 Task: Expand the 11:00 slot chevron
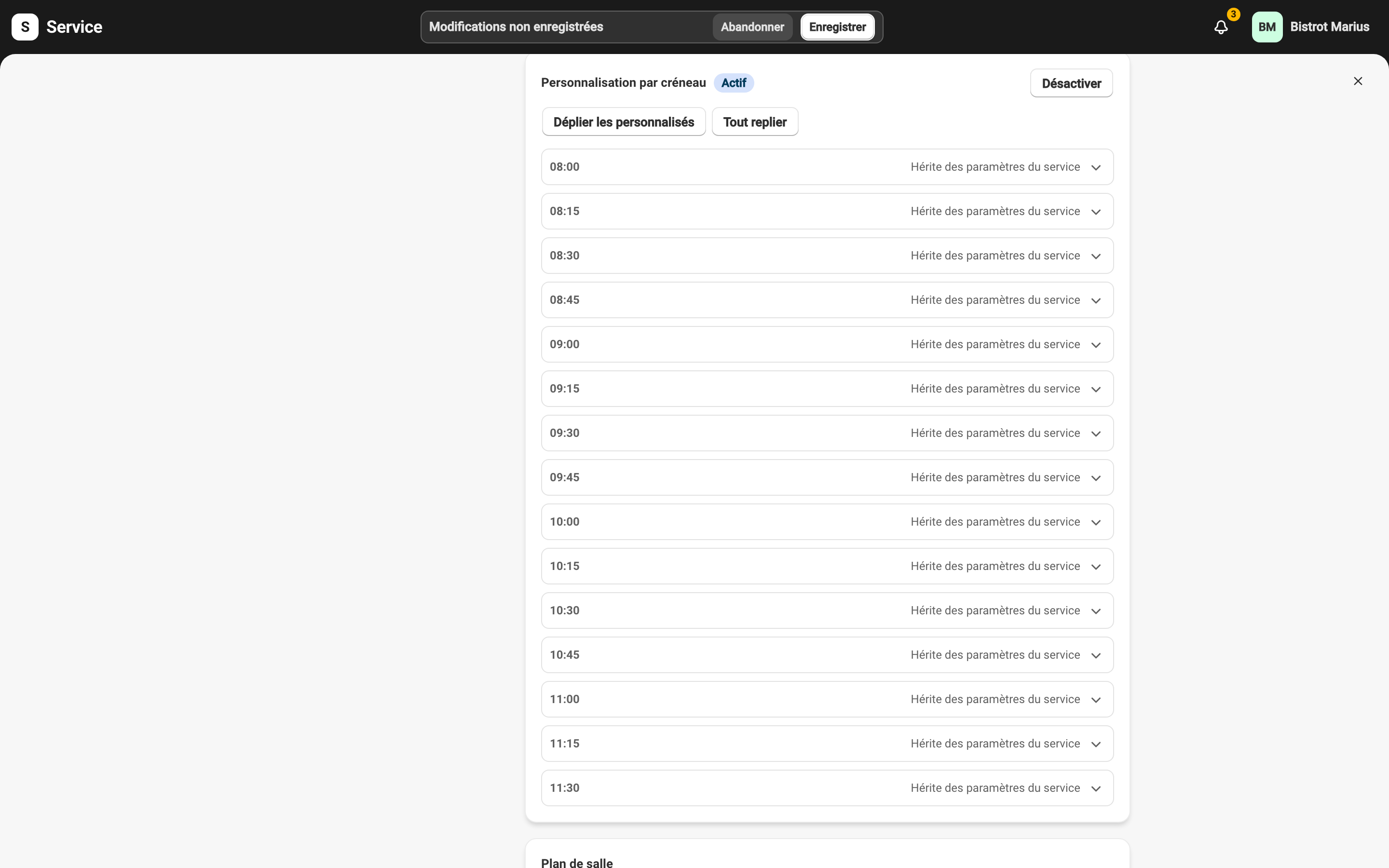point(1095,700)
